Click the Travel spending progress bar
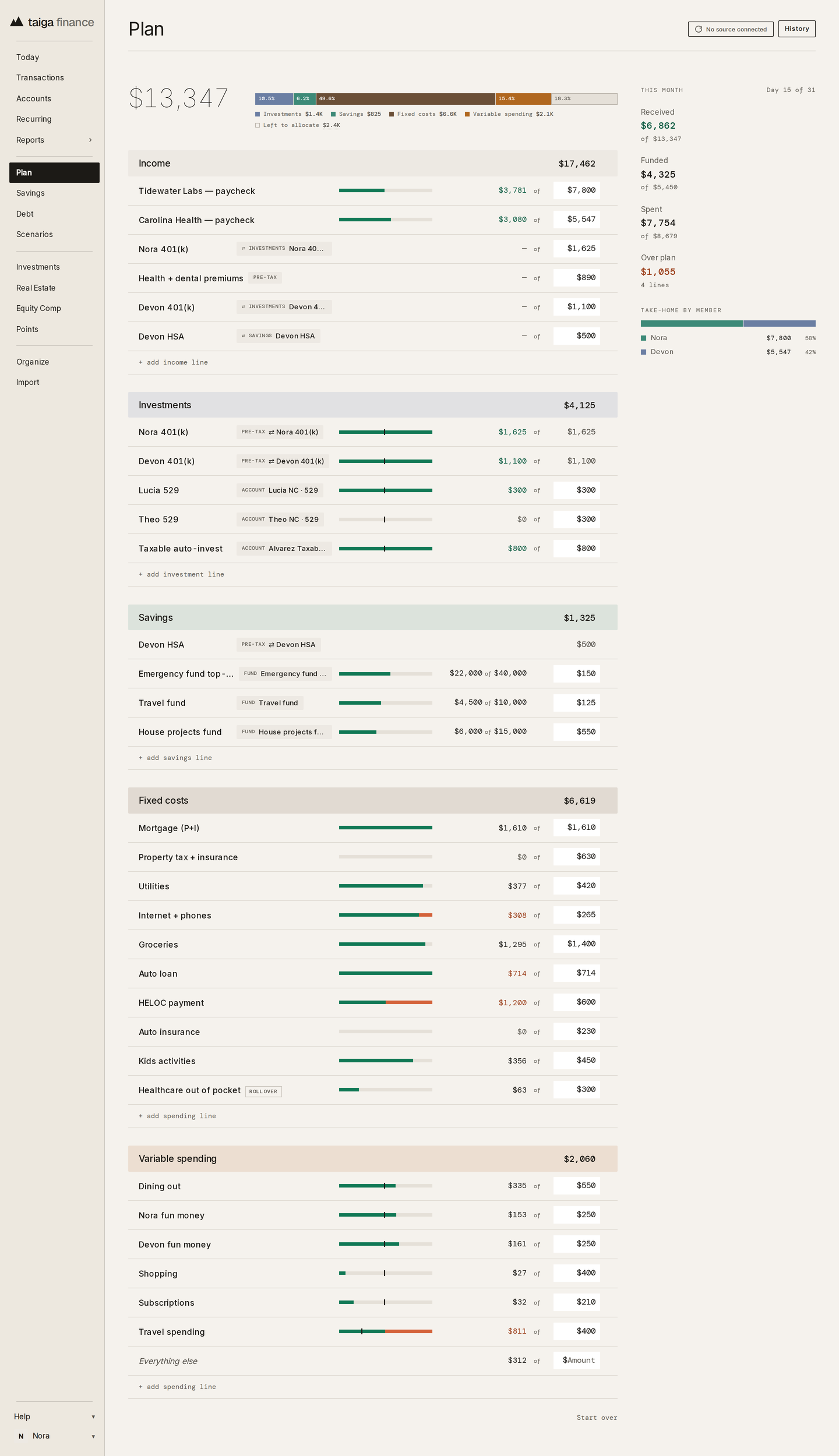Screen dimensions: 839x1456 (386, 1331)
